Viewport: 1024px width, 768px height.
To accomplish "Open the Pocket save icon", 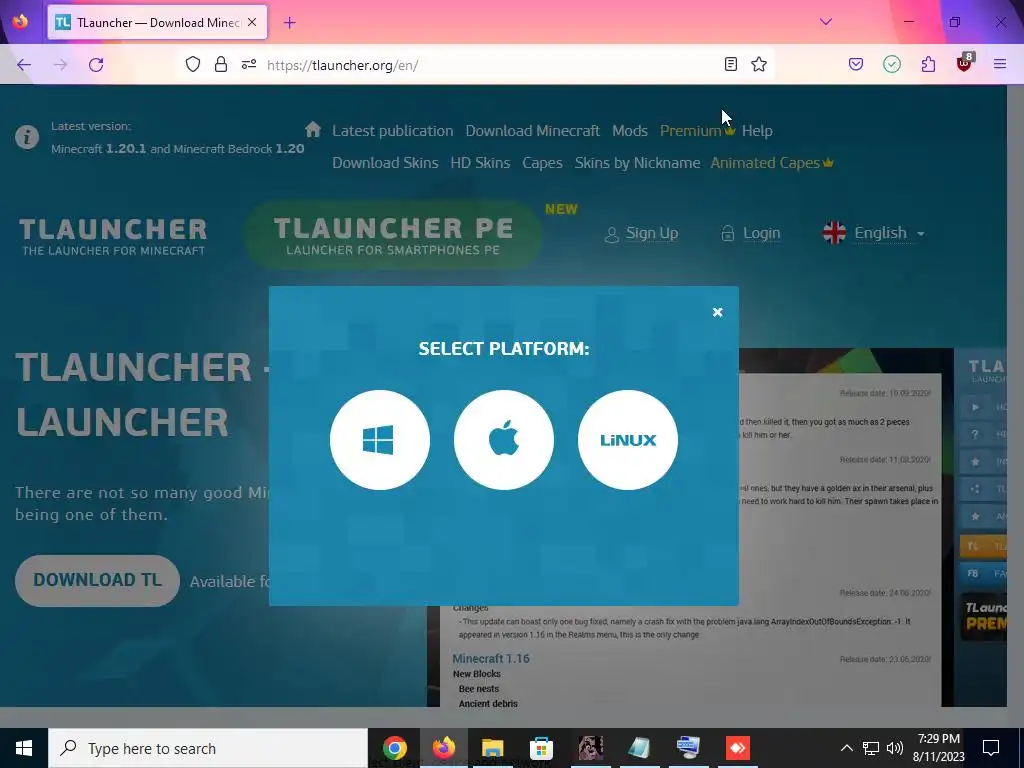I will coord(856,64).
